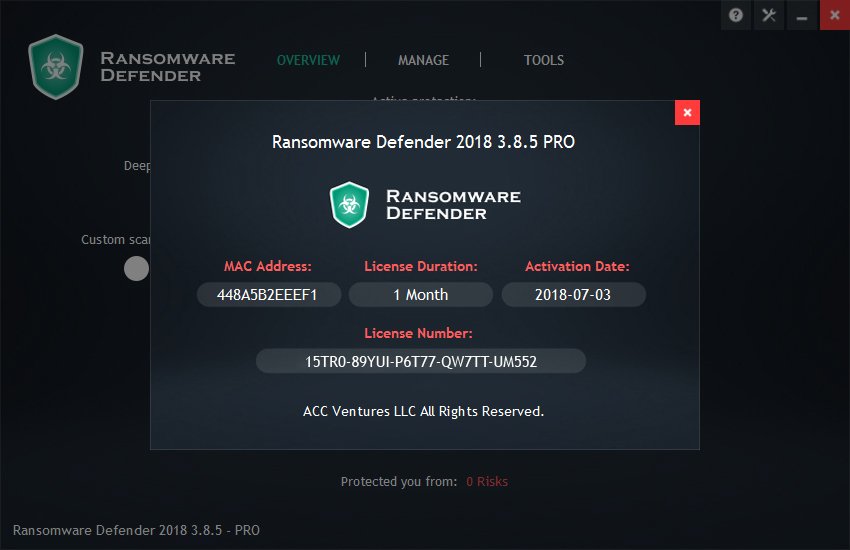
Task: Click the 'Activation Date:' red label
Action: pyautogui.click(x=577, y=266)
